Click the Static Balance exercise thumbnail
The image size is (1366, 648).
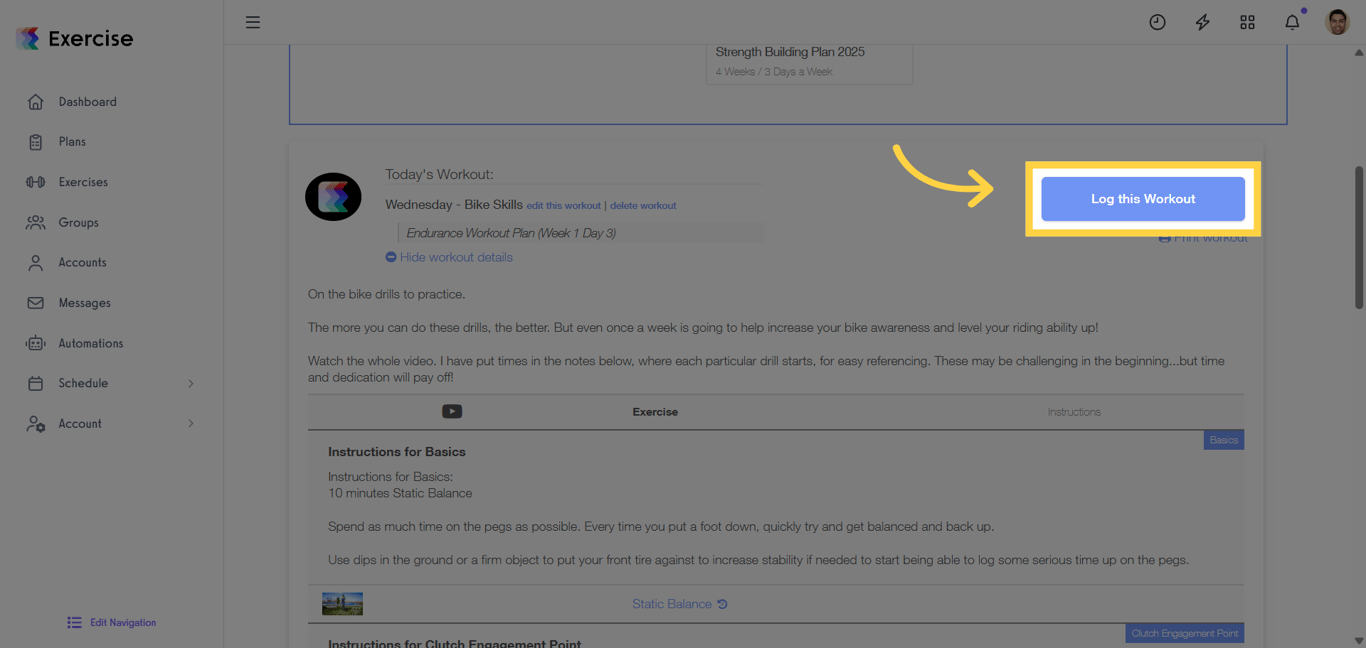(x=342, y=603)
